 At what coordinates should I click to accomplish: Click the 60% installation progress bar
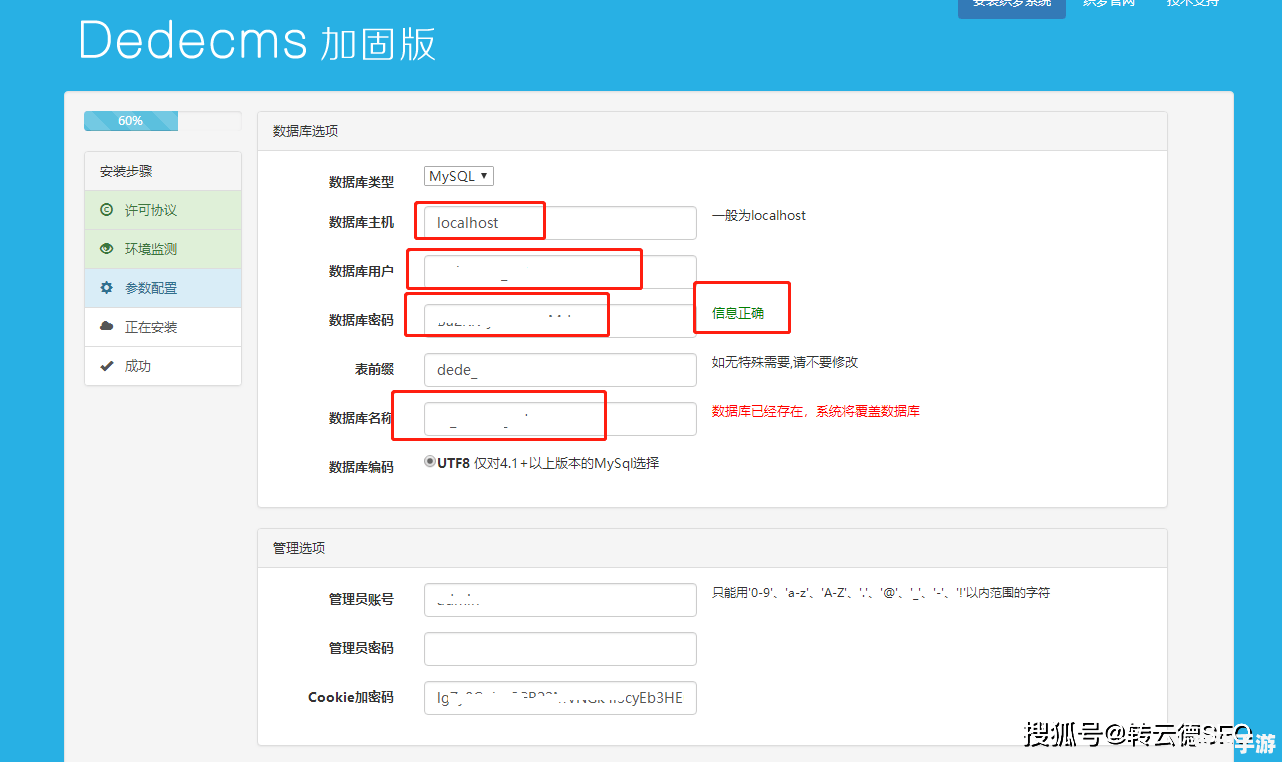coord(162,121)
